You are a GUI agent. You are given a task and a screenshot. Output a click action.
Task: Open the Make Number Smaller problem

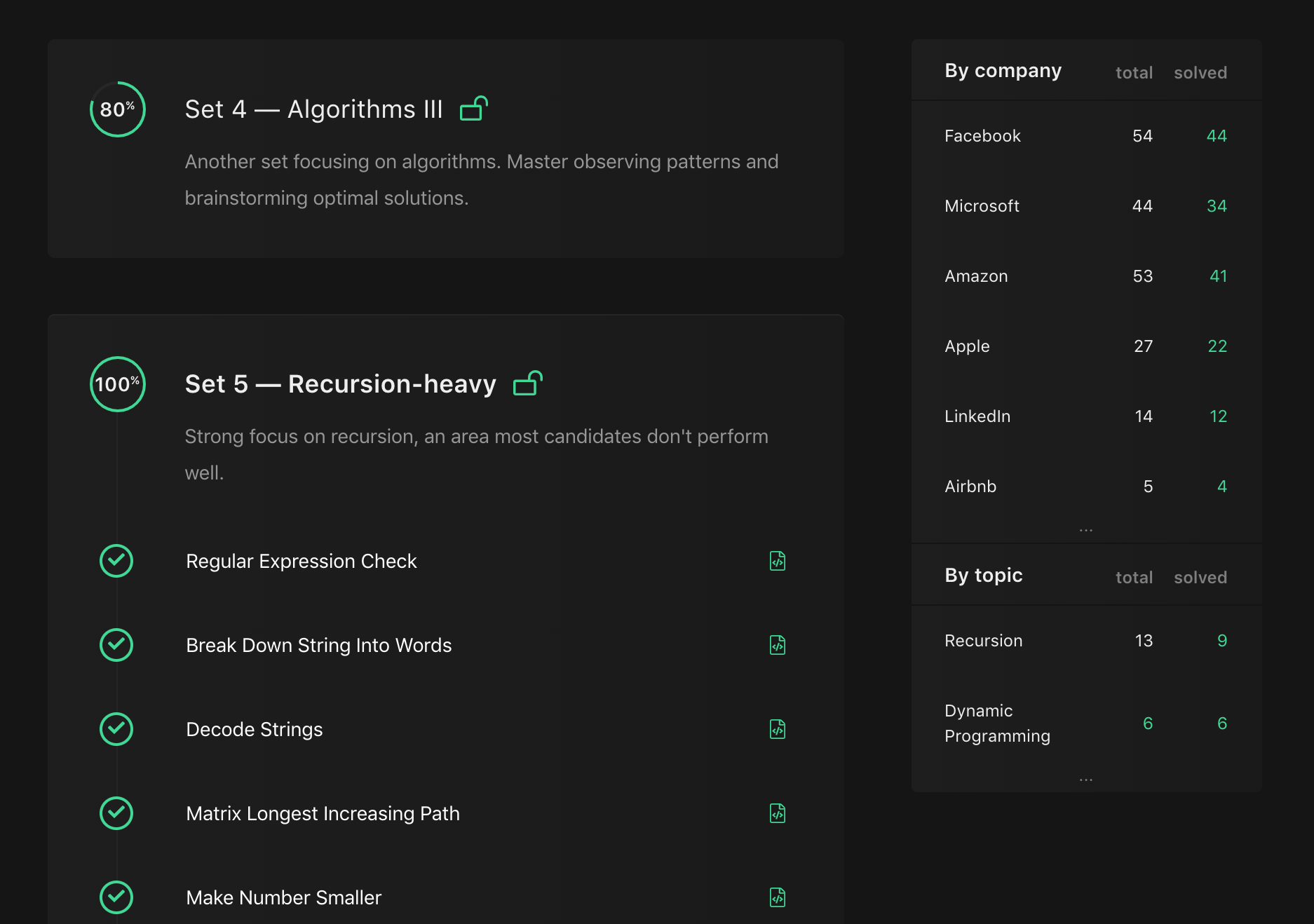pos(283,897)
